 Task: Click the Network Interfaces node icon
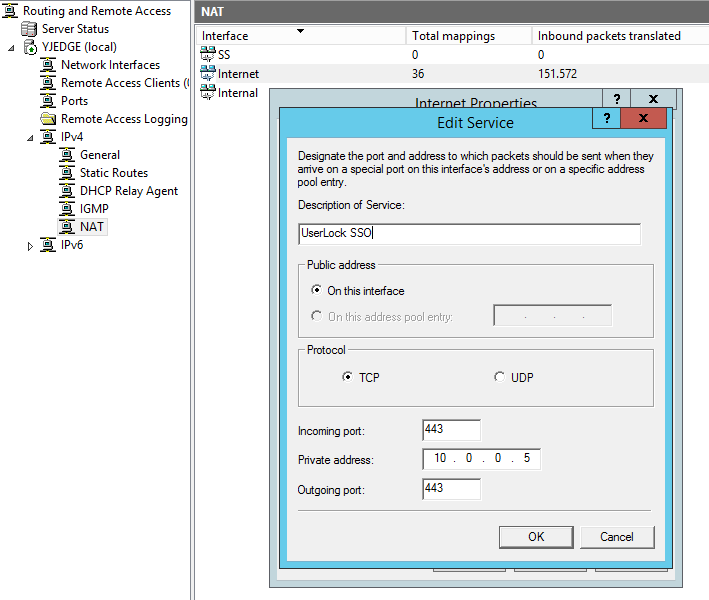click(x=48, y=65)
